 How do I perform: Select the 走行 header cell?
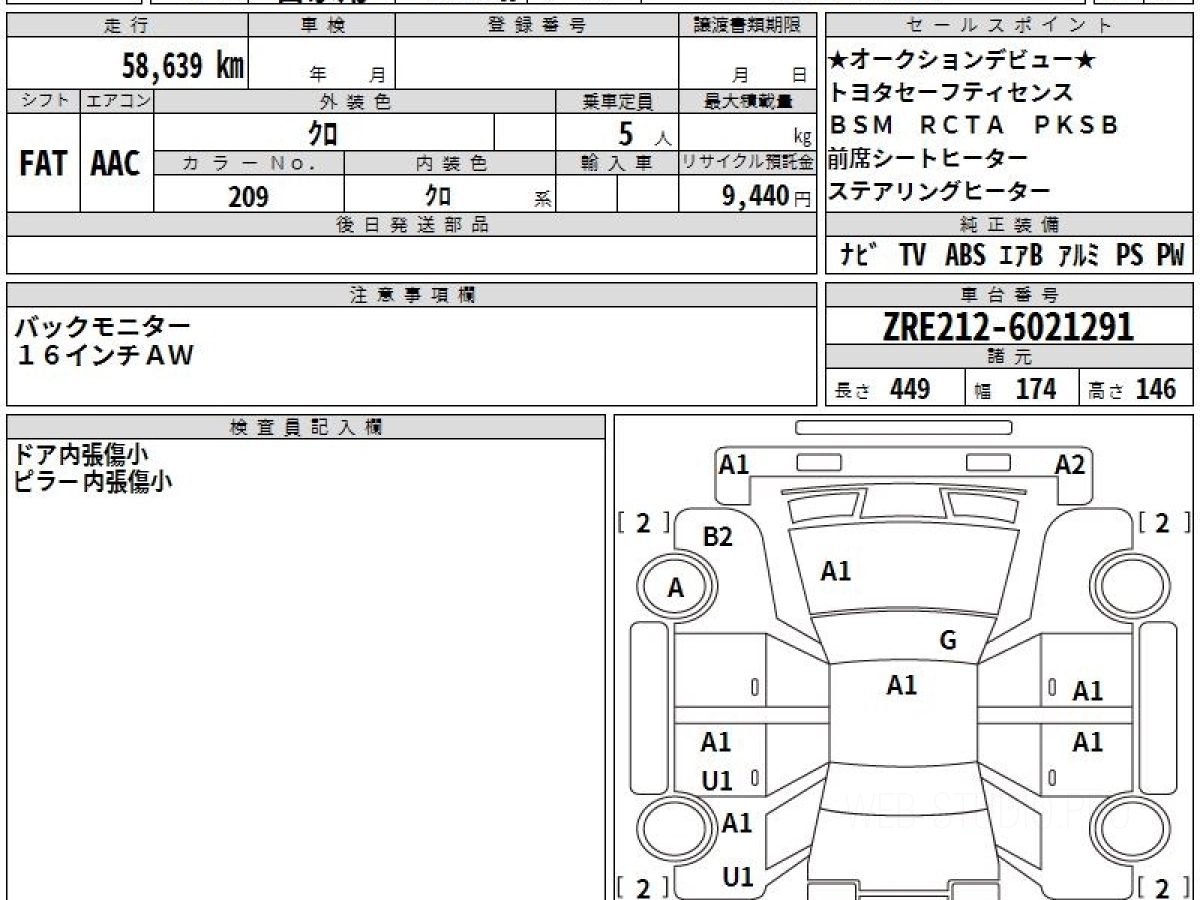[127, 26]
